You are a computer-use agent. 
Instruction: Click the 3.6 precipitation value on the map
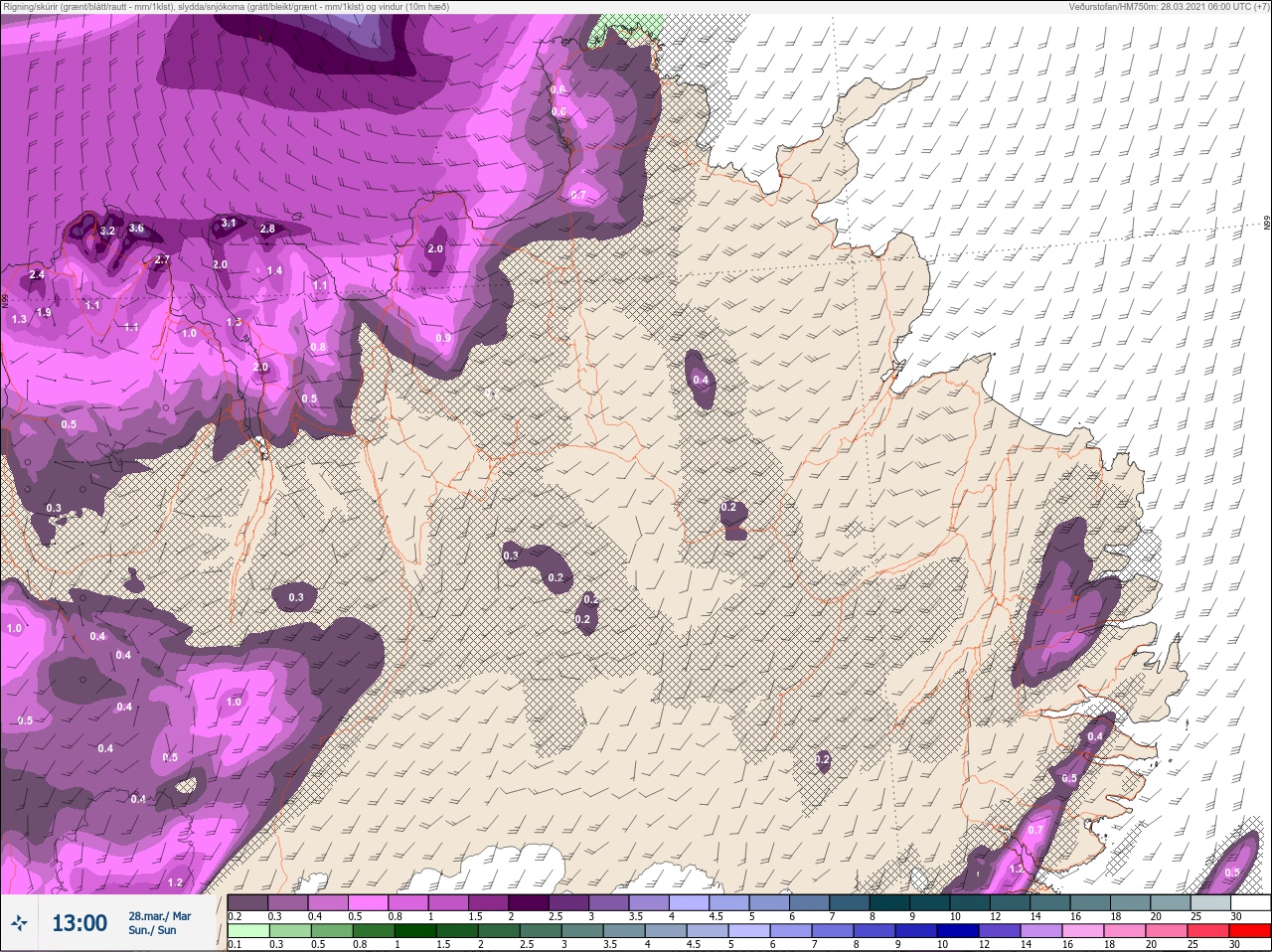[x=136, y=229]
